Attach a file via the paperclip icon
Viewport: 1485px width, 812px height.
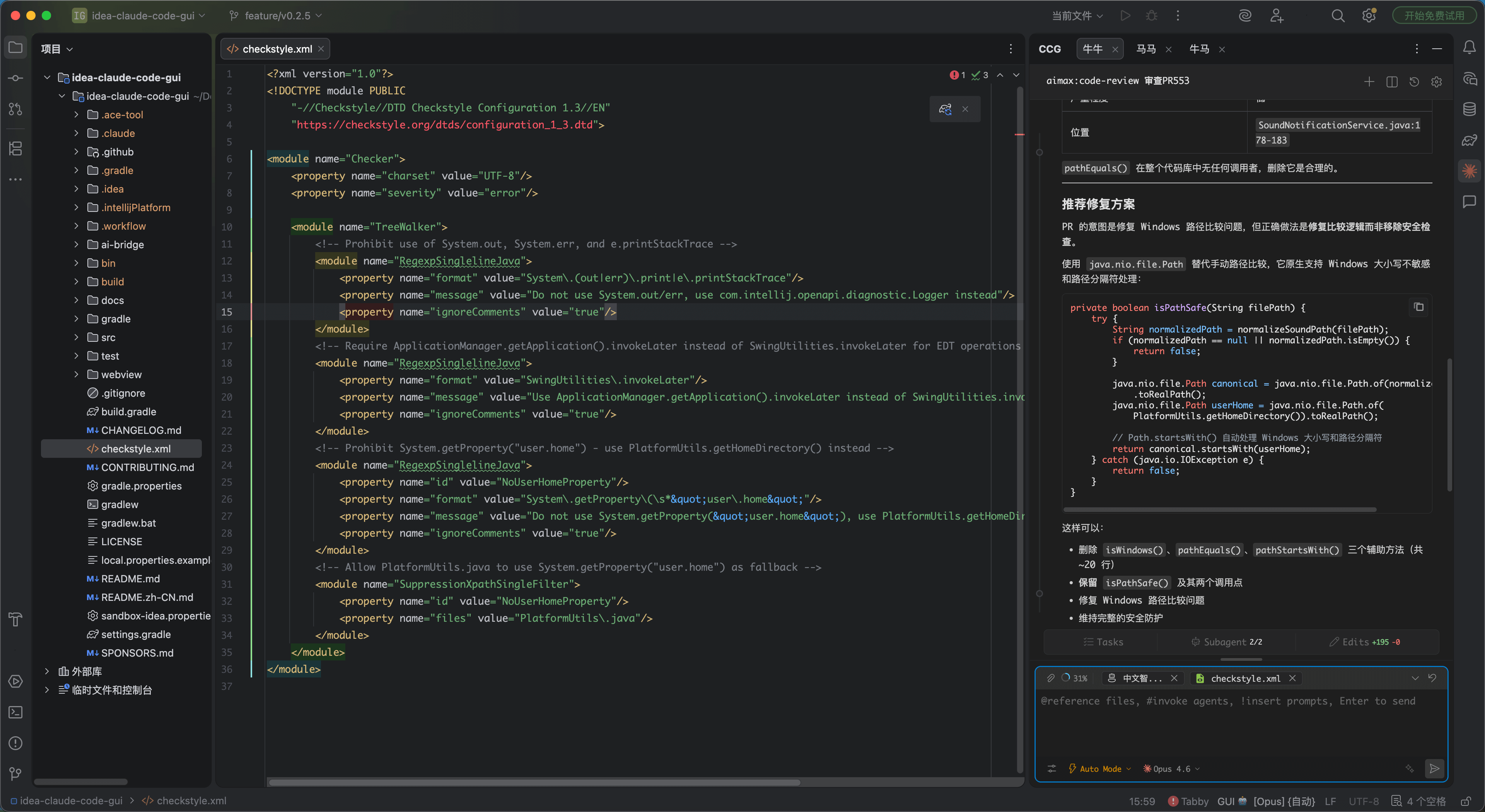pos(1051,678)
